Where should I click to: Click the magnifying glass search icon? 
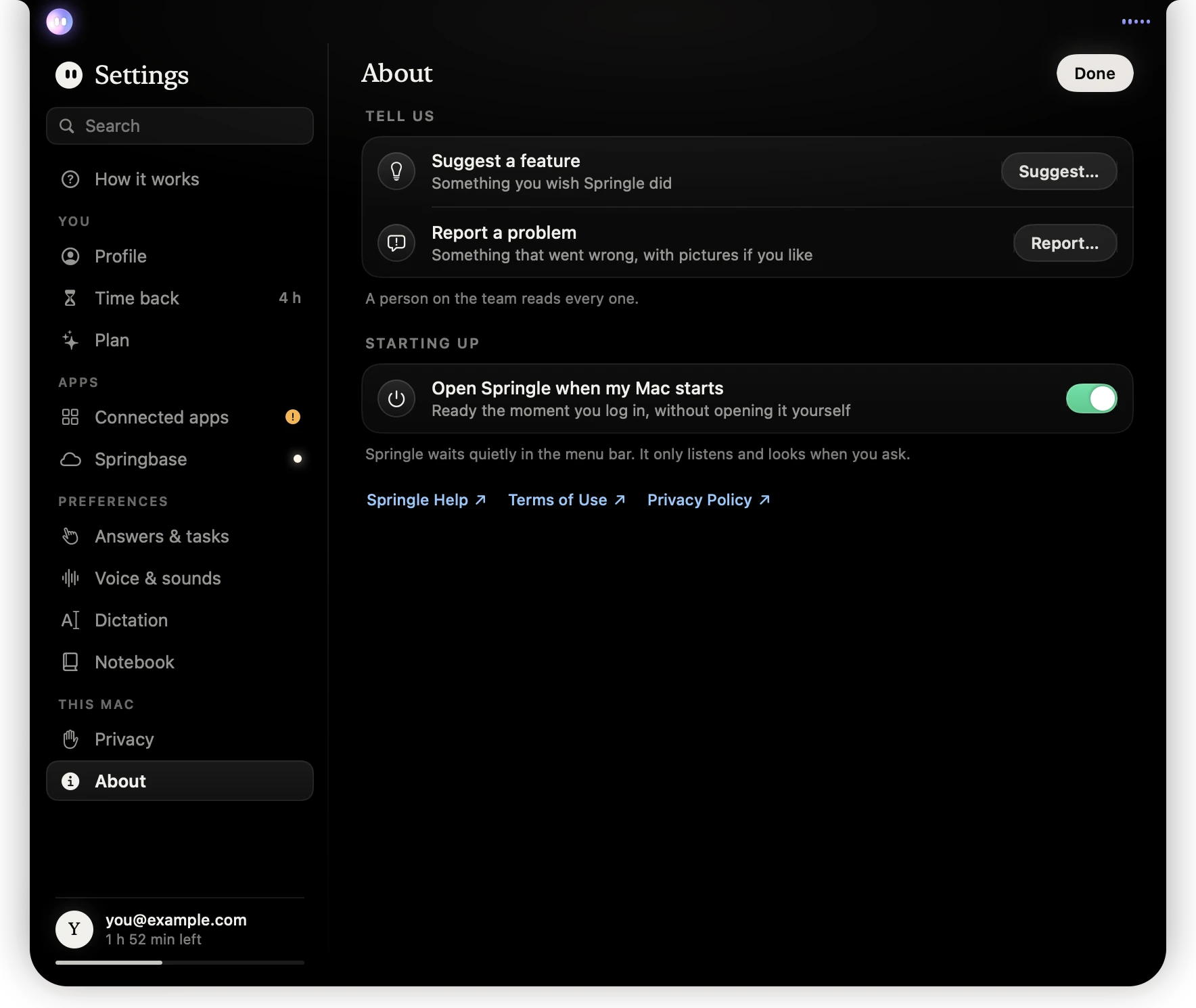coord(66,126)
